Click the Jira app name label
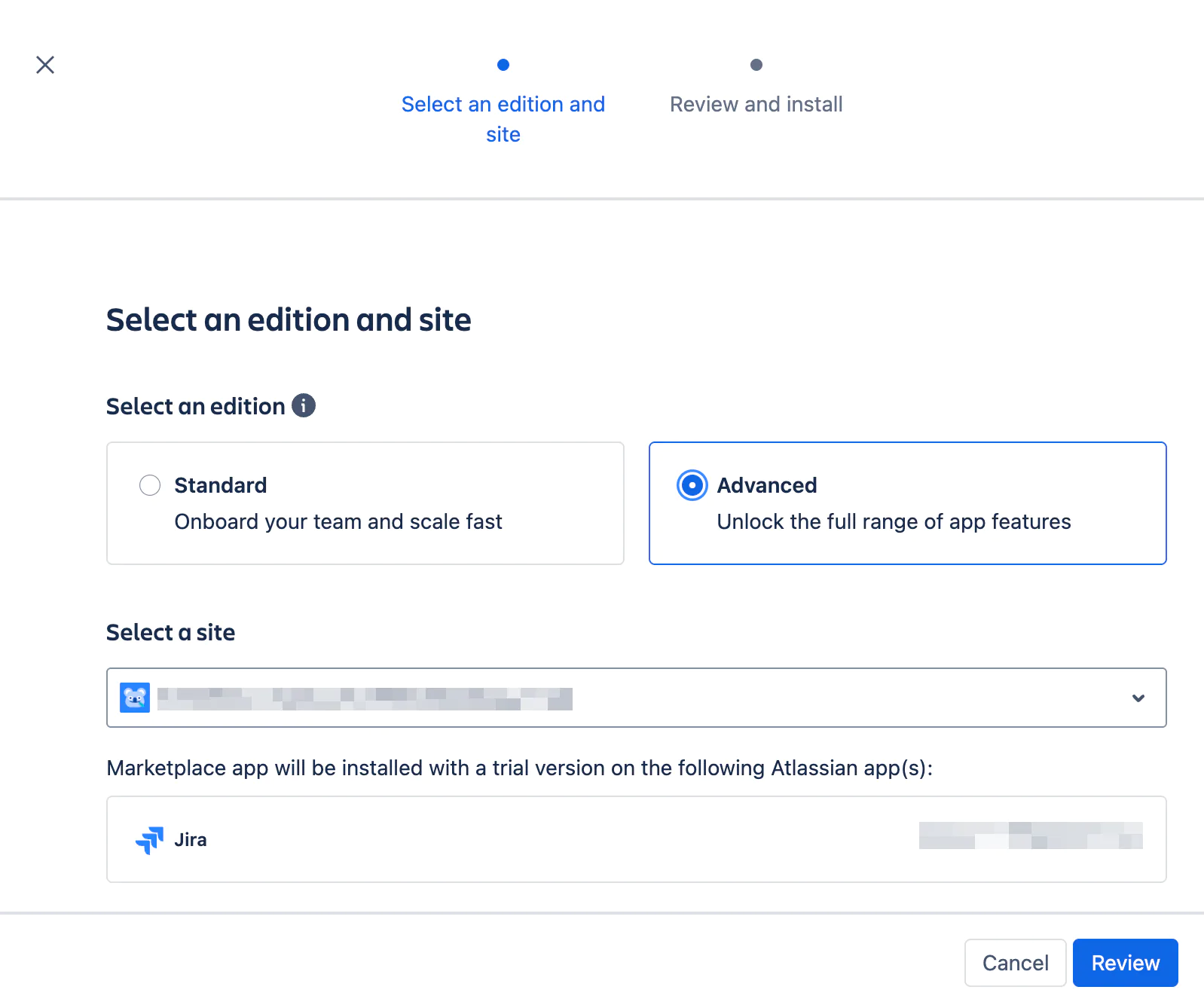Screen dimensions: 1204x1002 [x=191, y=839]
